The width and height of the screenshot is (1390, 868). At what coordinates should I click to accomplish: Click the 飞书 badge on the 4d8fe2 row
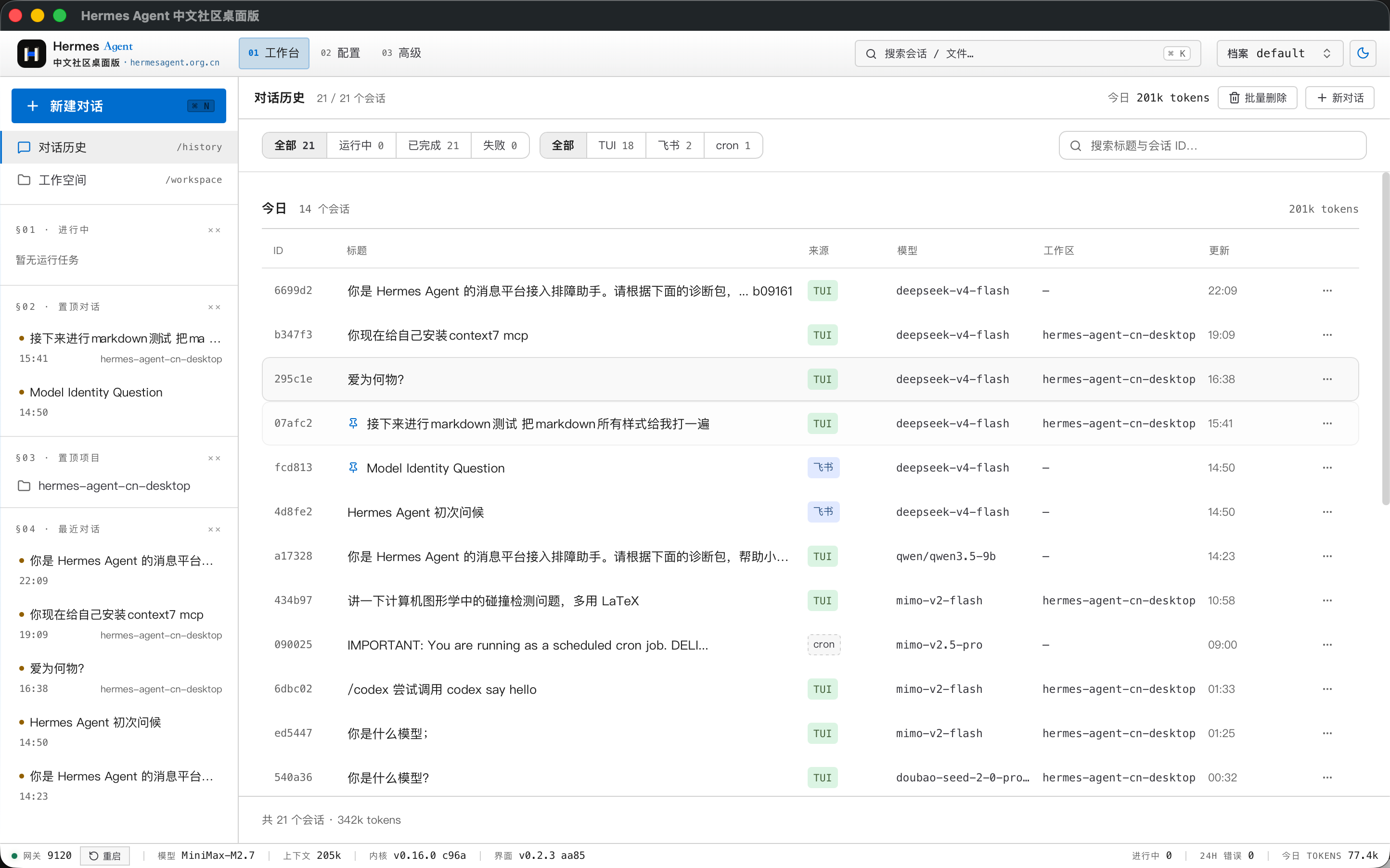tap(824, 511)
